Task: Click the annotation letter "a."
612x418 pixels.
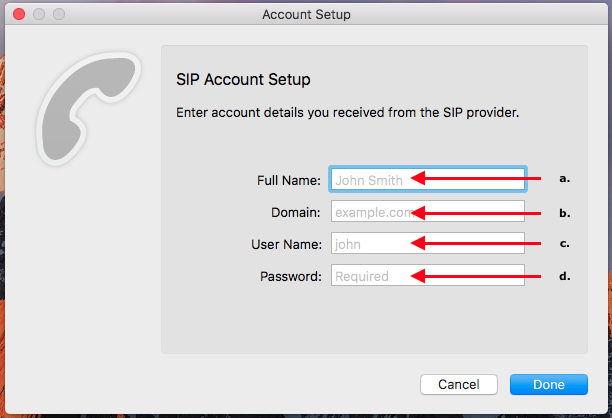Action: [564, 179]
